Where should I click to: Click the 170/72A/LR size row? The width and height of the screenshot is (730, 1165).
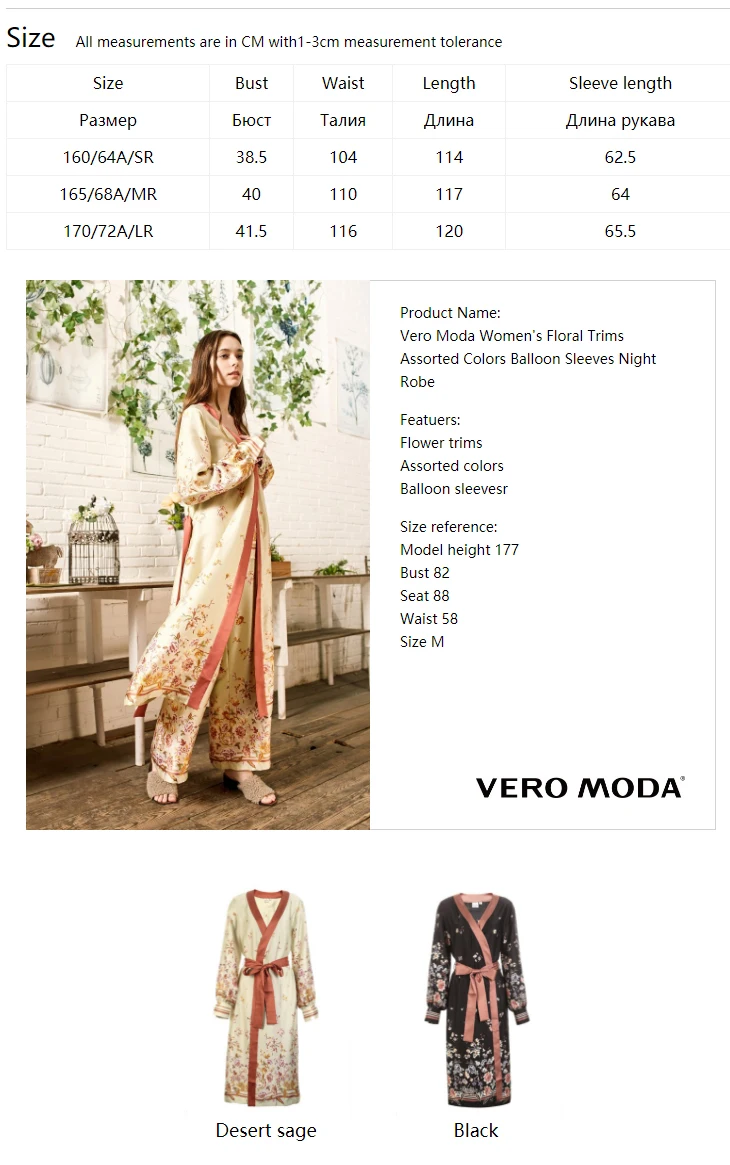368,231
